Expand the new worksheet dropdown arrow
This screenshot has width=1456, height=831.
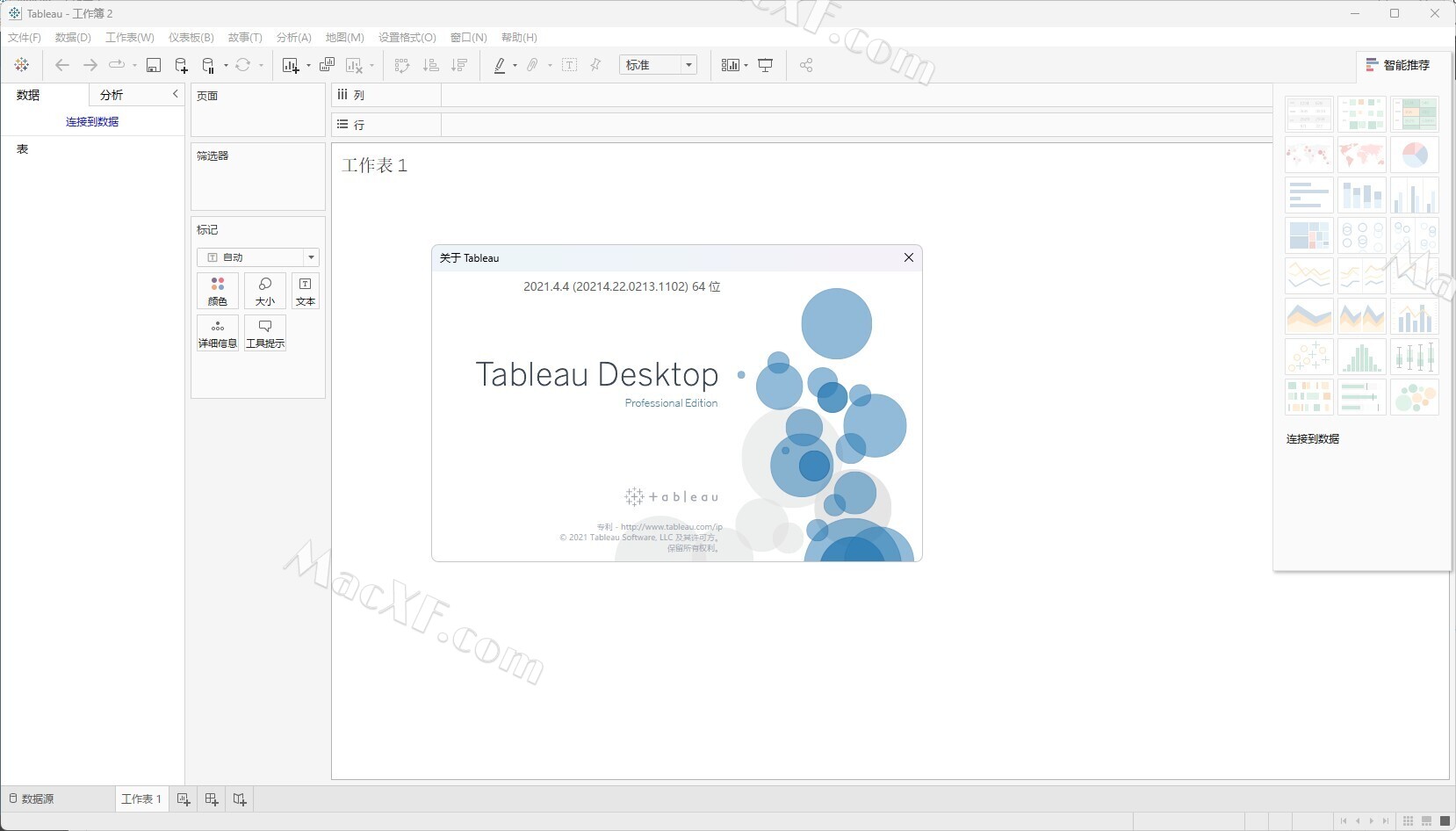[x=308, y=66]
